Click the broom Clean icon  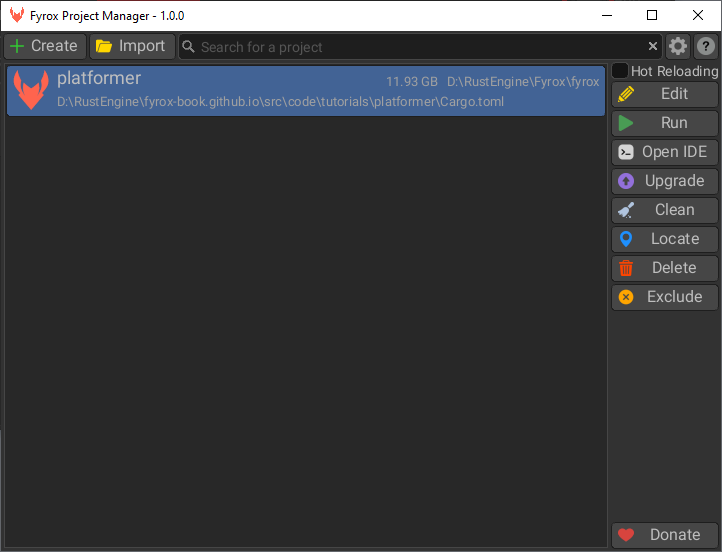(x=626, y=210)
